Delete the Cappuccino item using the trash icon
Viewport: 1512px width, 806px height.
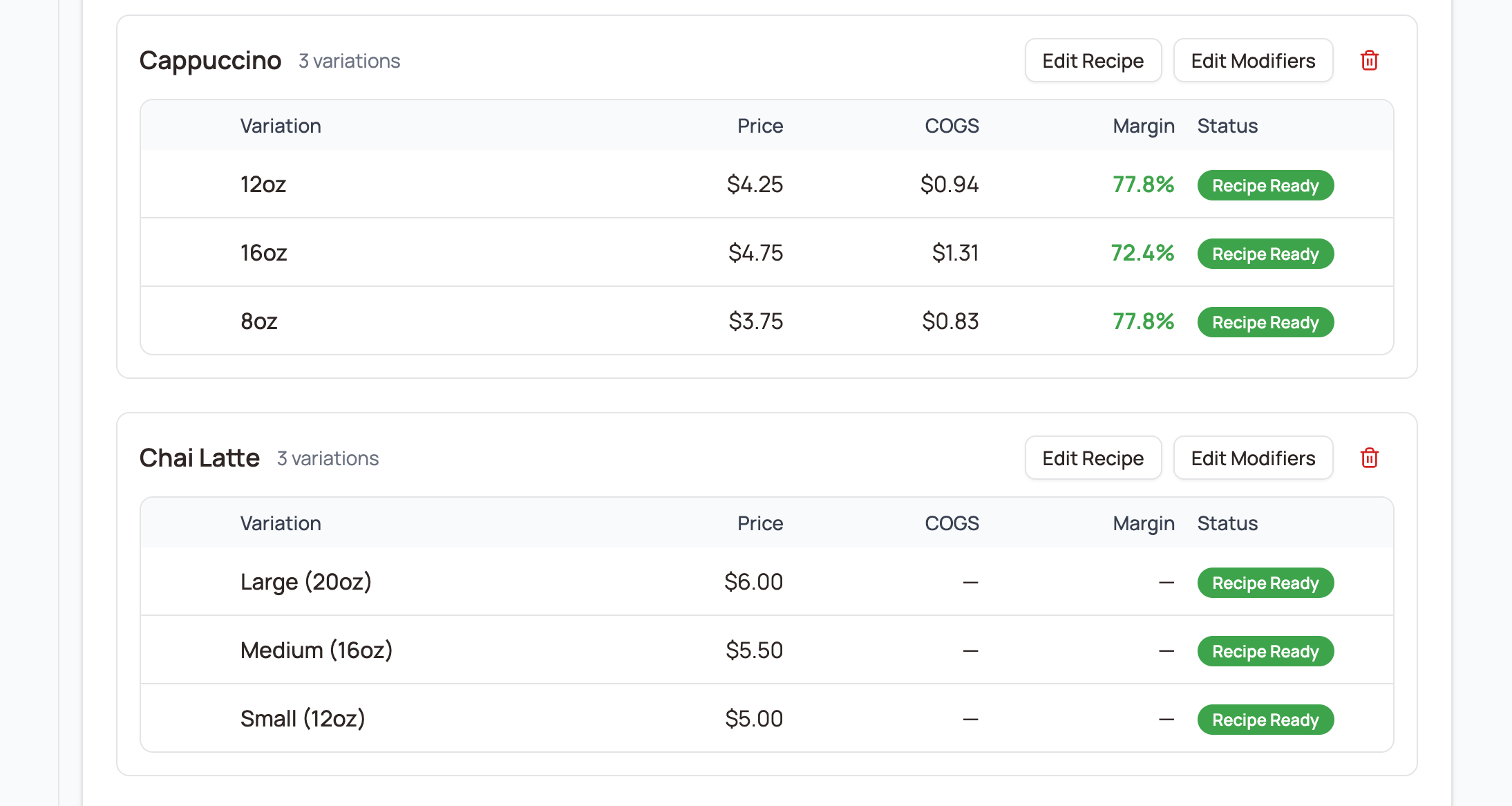pyautogui.click(x=1369, y=60)
